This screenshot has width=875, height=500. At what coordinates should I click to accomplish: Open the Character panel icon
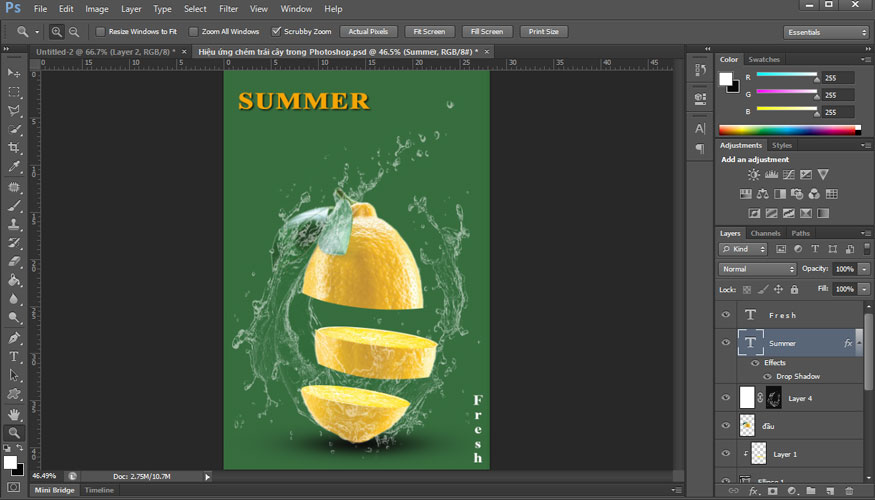click(x=700, y=128)
